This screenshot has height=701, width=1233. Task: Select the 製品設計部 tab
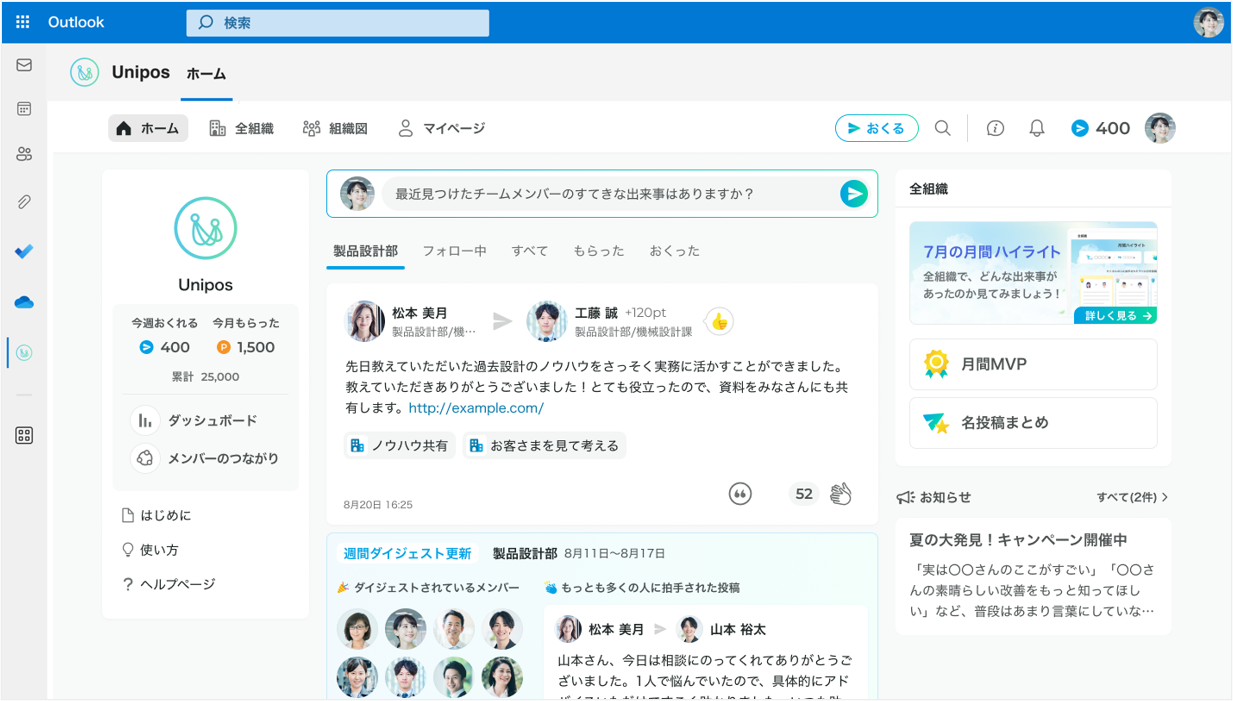click(365, 251)
